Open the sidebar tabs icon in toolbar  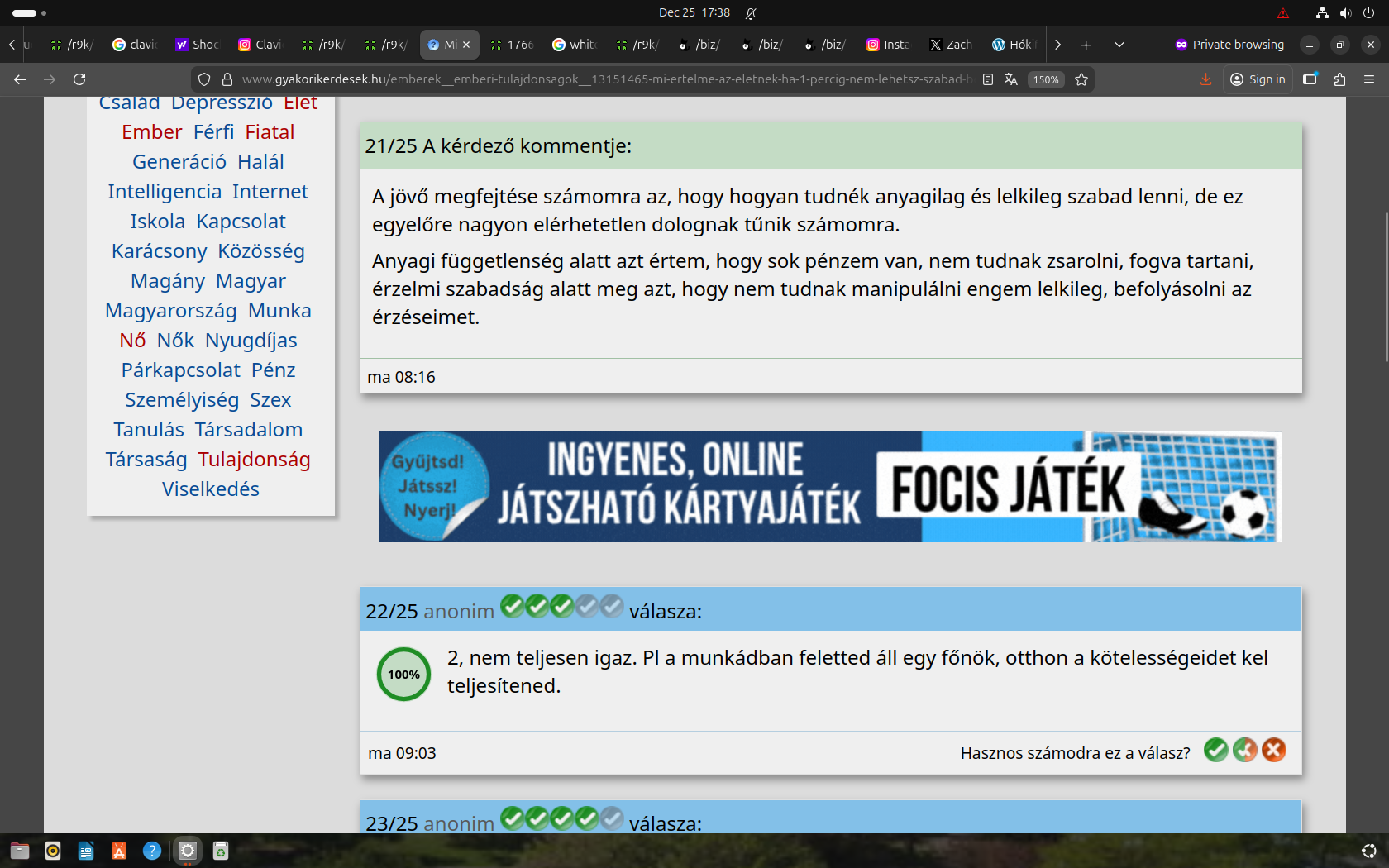1310,79
